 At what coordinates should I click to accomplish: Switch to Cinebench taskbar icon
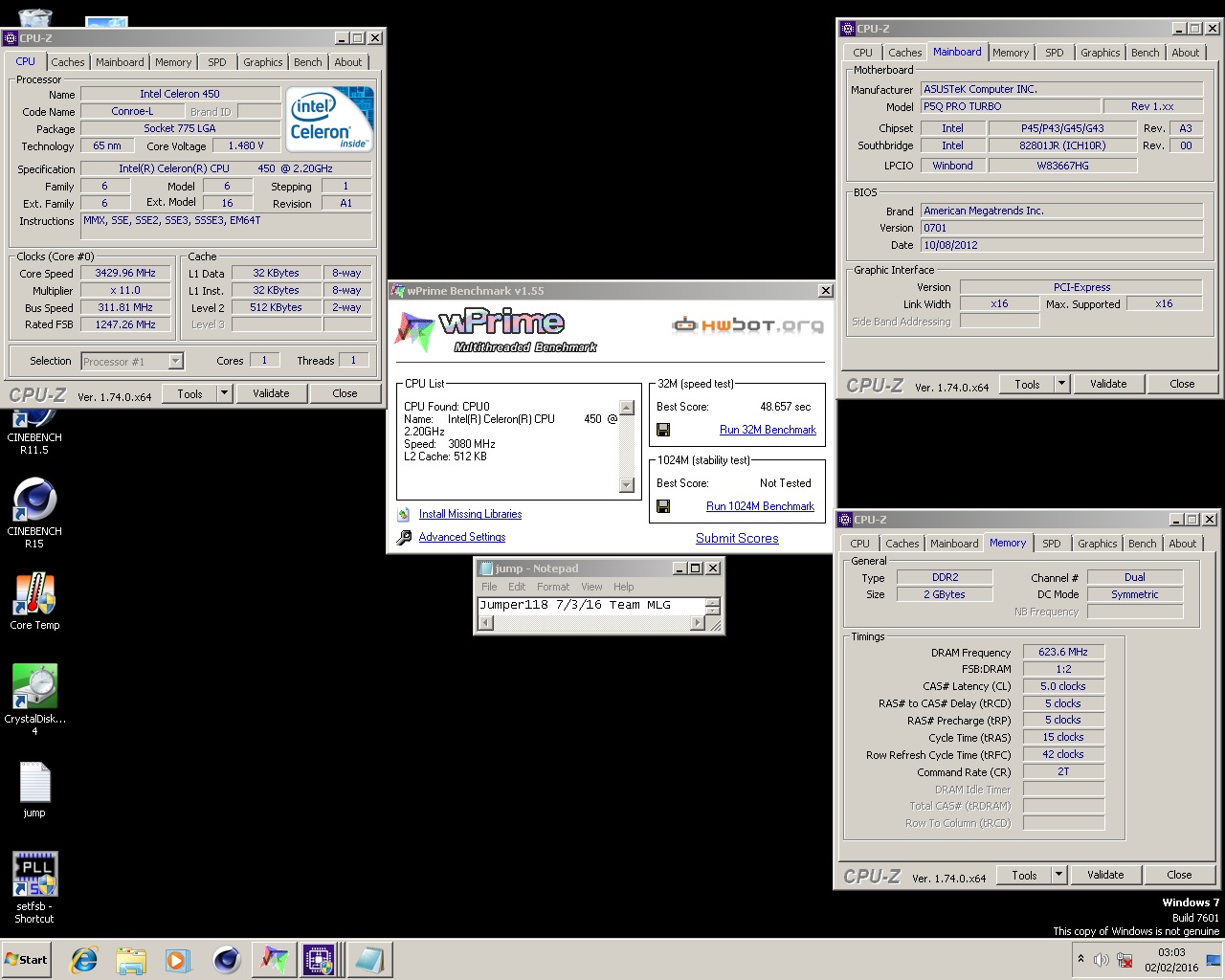coord(227,960)
